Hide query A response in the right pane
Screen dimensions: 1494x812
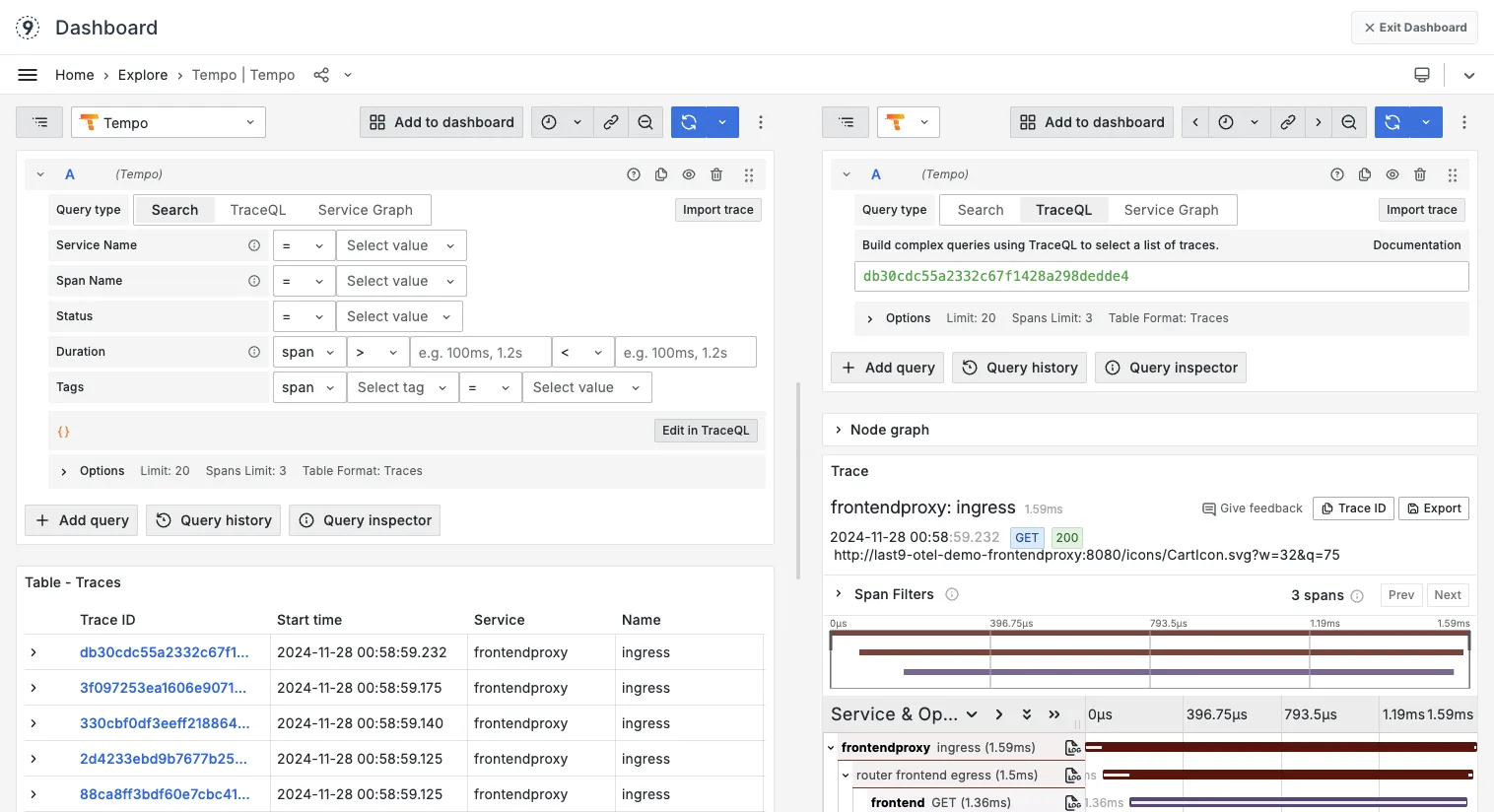(1392, 174)
